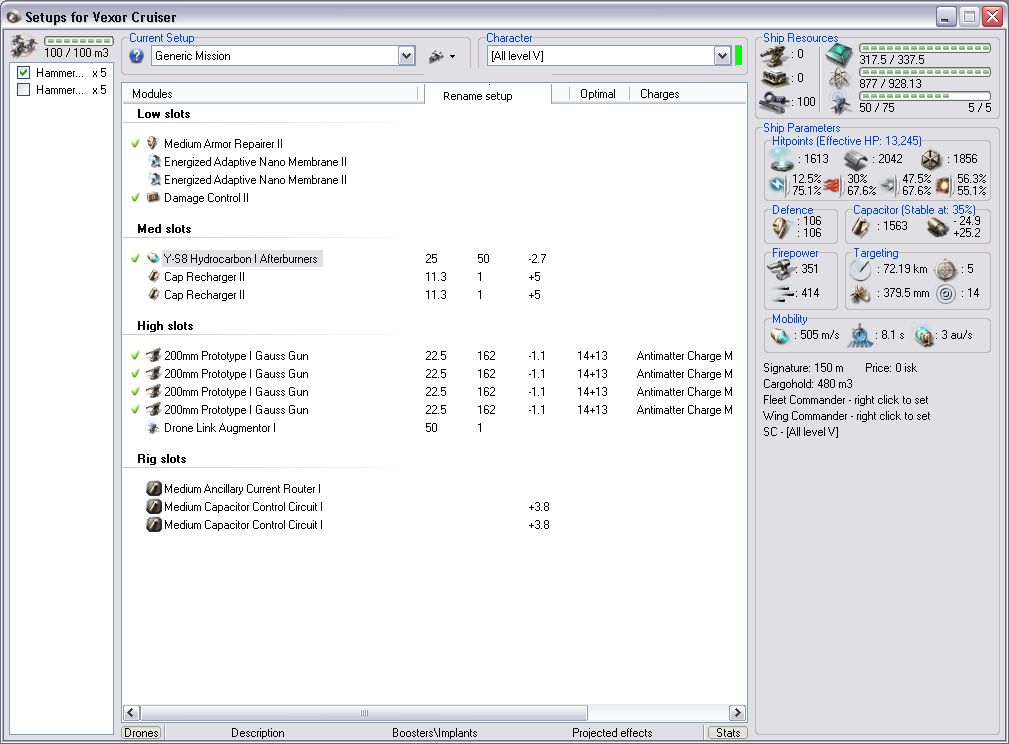Toggle active checkmark on Medium Armor Repairer II
1009x744 pixels.
135,143
